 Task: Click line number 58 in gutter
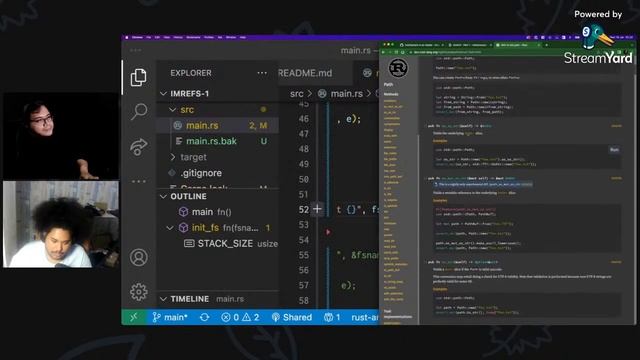(304, 300)
